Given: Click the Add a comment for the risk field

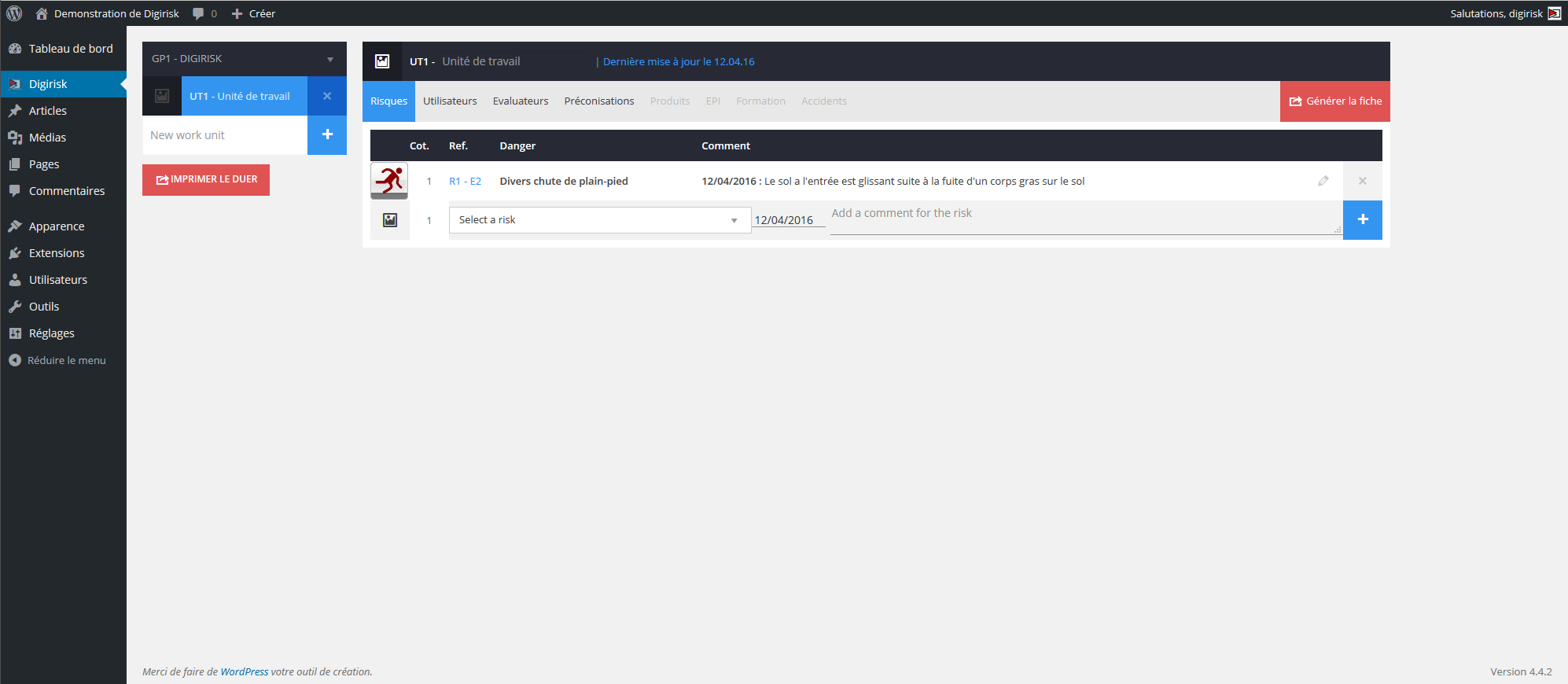Looking at the screenshot, I should point(1086,219).
